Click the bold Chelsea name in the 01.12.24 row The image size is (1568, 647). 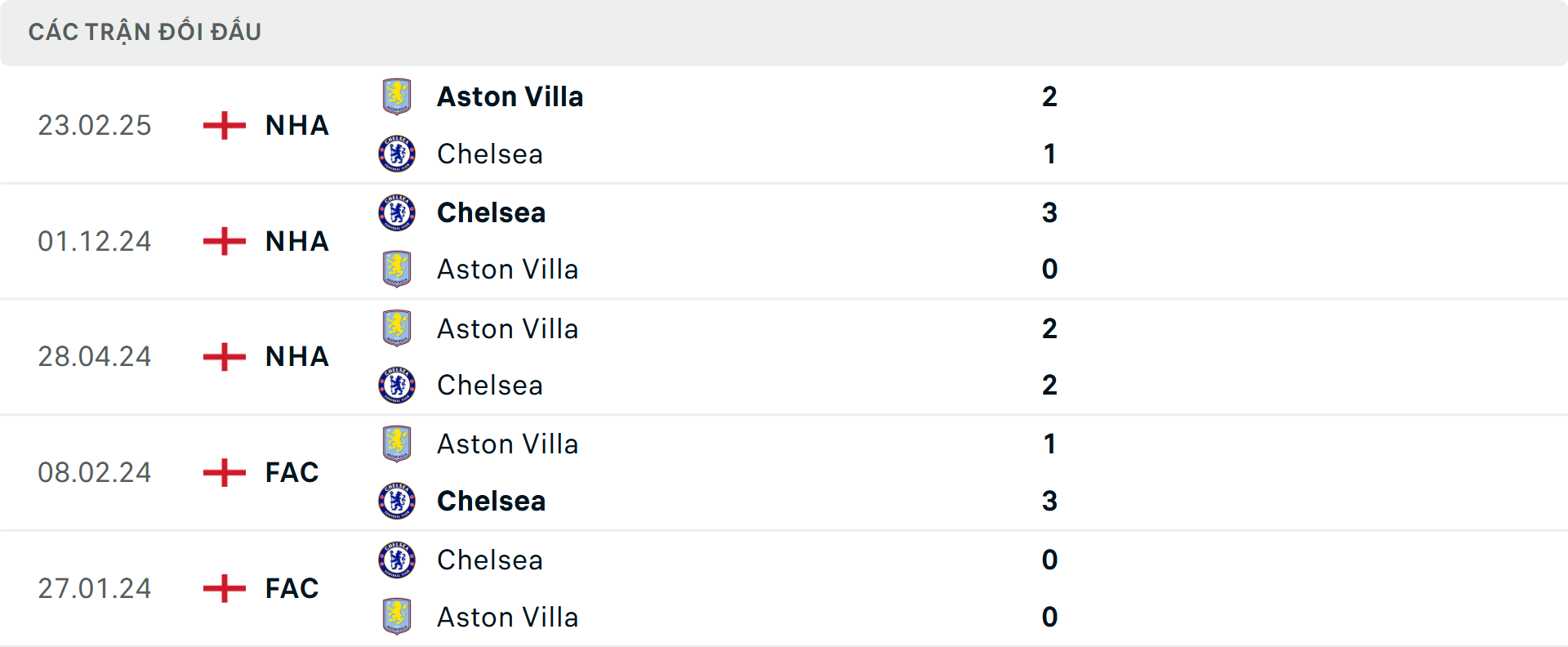pos(491,212)
